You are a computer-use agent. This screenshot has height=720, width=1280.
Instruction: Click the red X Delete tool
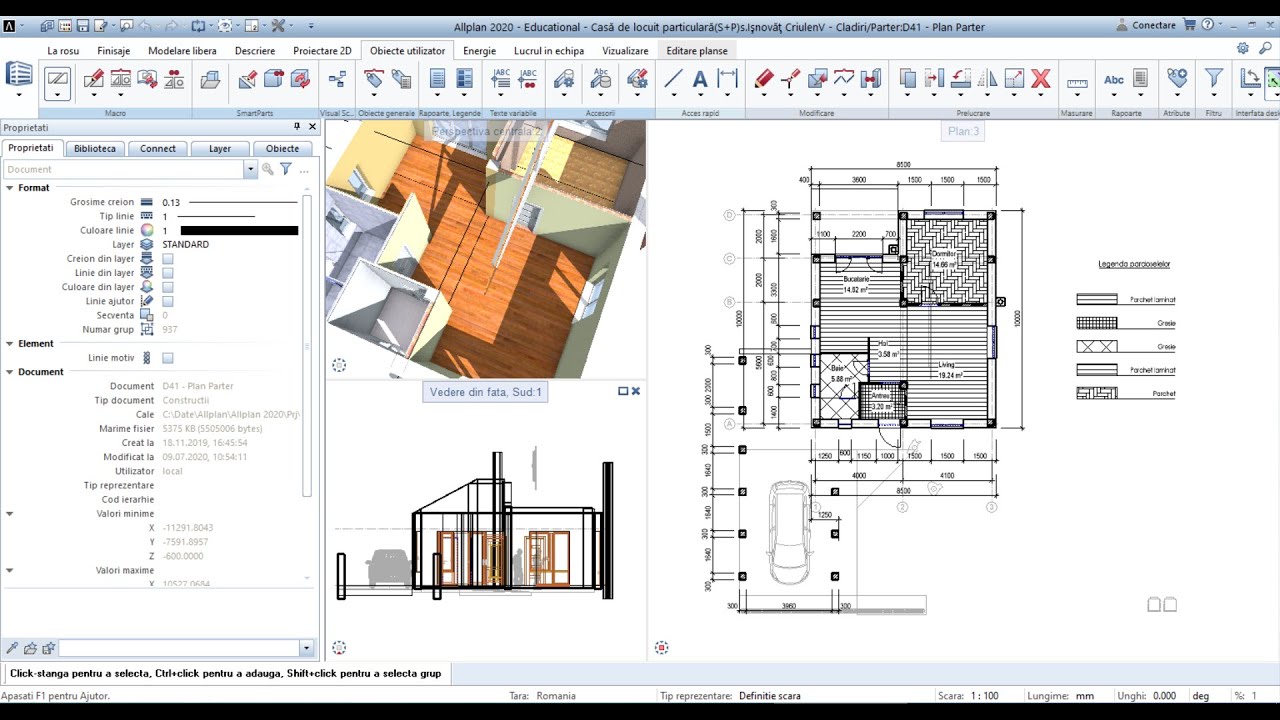(x=1041, y=78)
